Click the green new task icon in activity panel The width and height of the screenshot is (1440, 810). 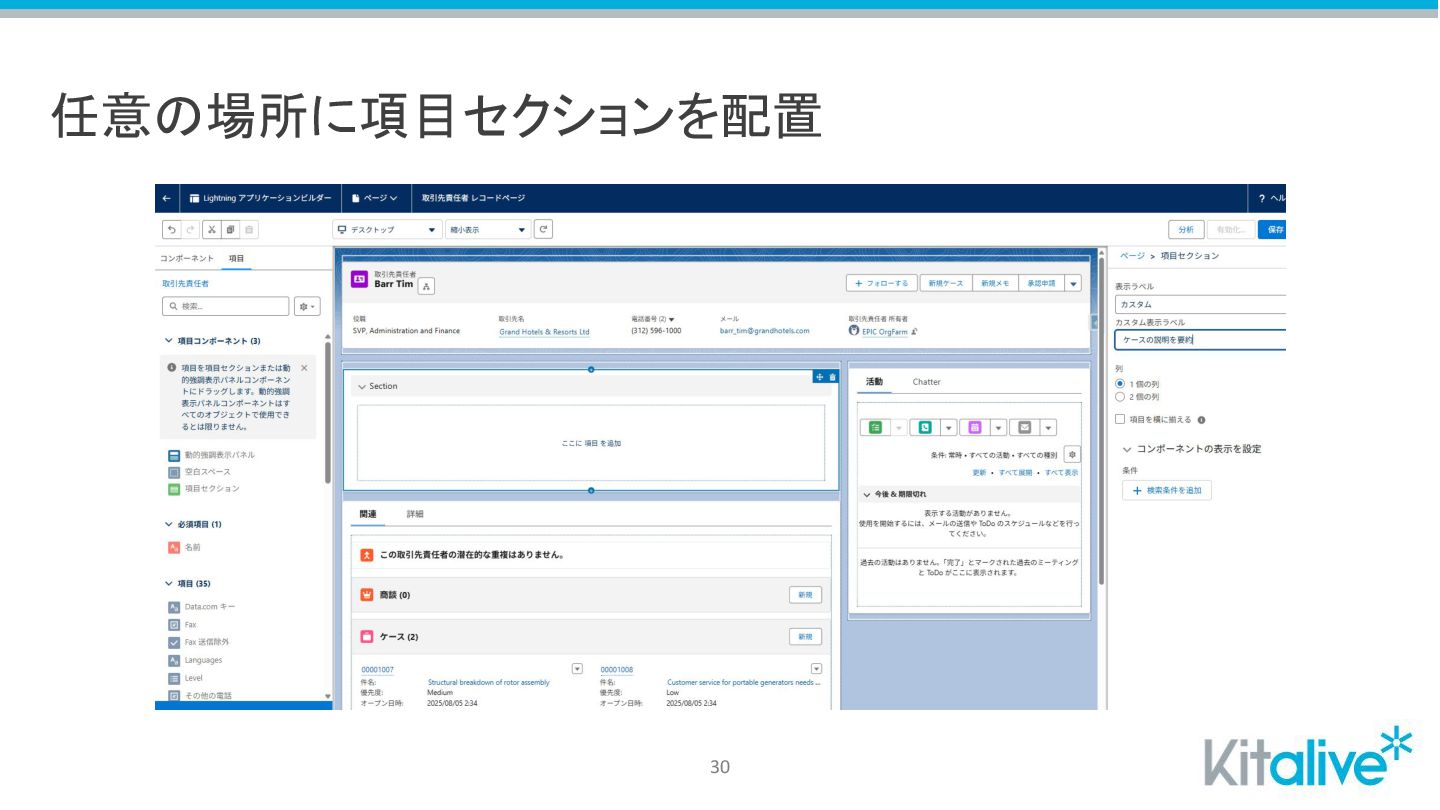click(x=876, y=427)
